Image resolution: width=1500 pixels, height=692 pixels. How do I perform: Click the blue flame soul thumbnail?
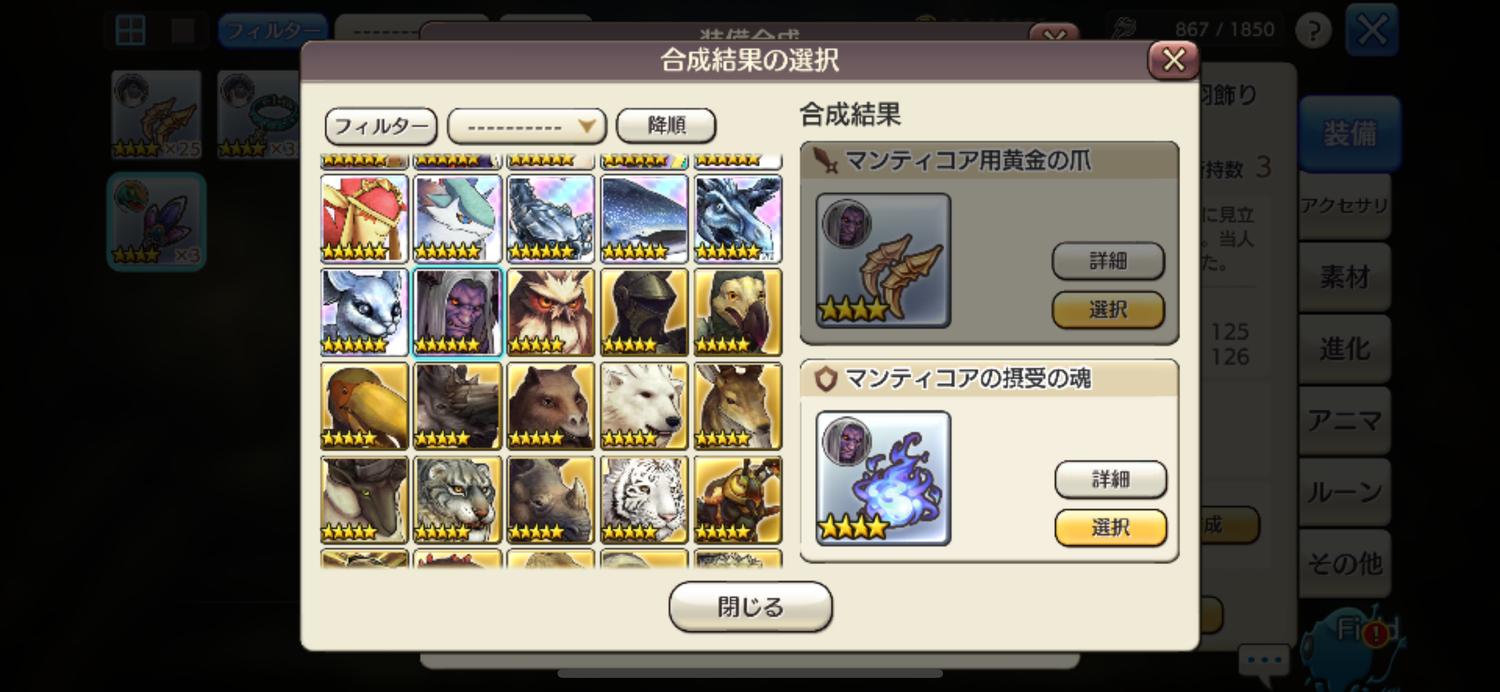tap(883, 478)
